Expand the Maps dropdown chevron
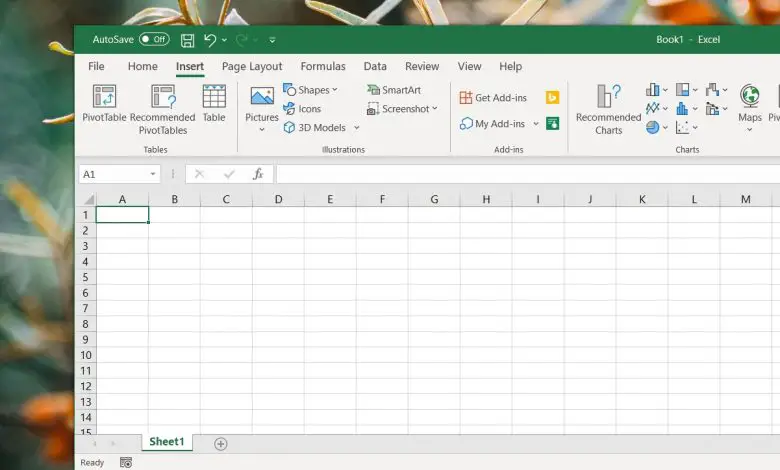 pos(750,130)
